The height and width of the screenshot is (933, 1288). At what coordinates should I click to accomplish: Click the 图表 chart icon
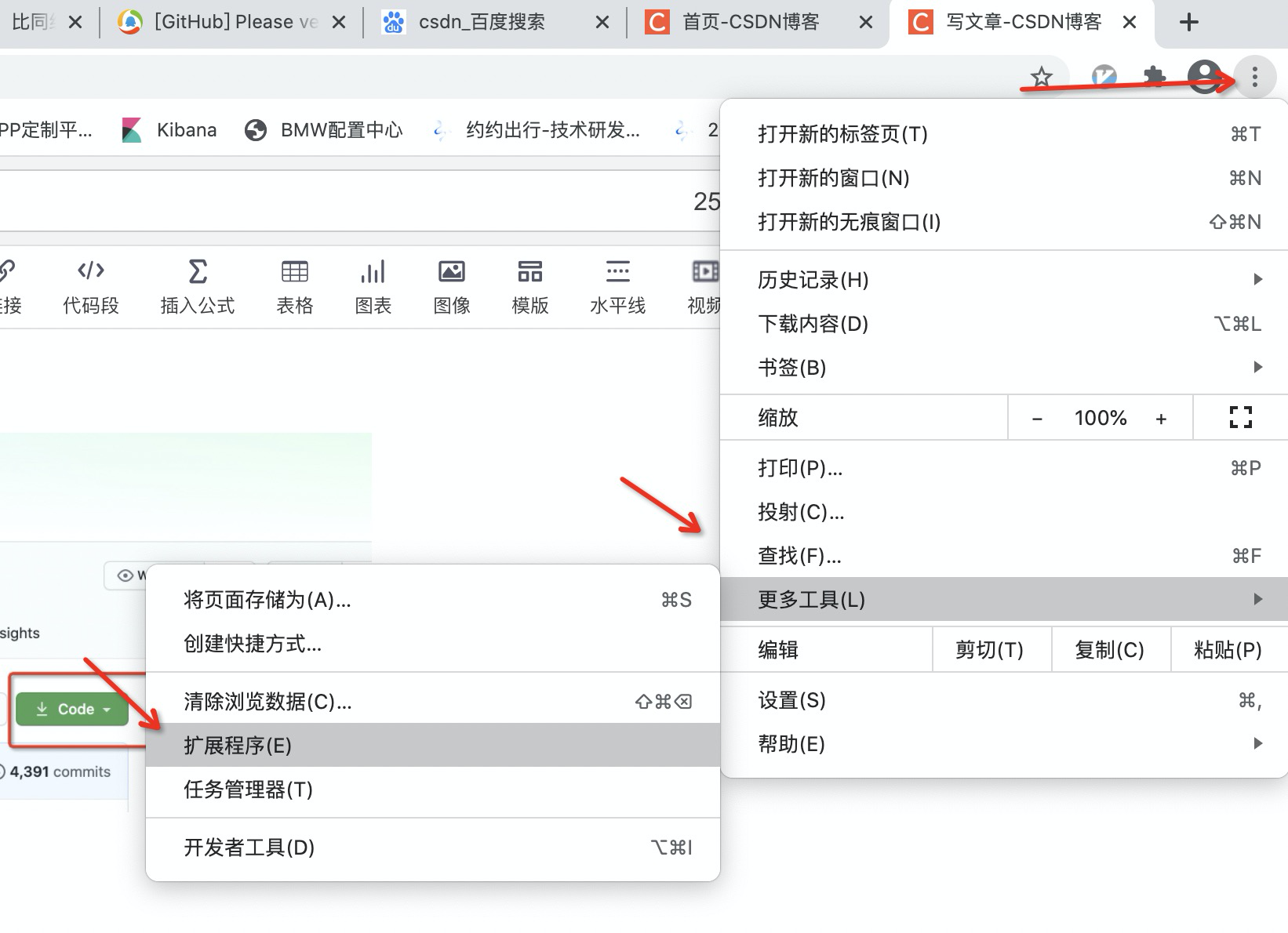click(373, 286)
